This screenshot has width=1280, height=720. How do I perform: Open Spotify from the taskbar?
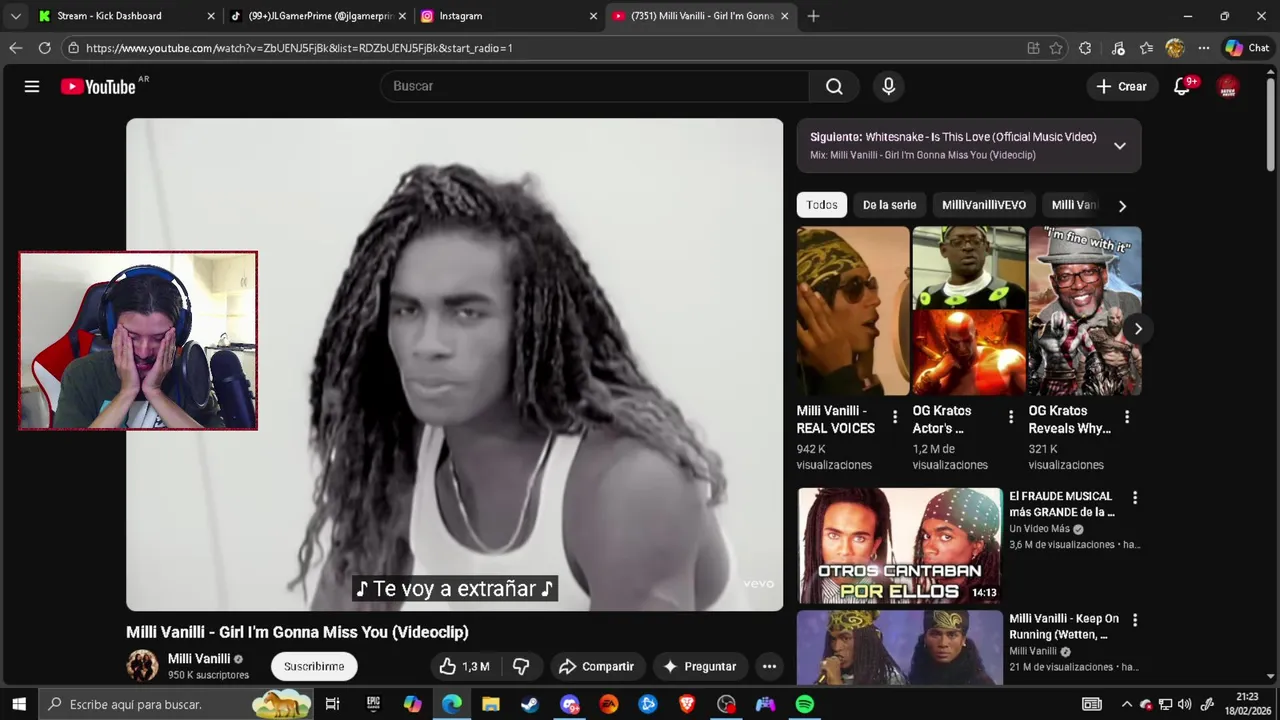[x=805, y=704]
